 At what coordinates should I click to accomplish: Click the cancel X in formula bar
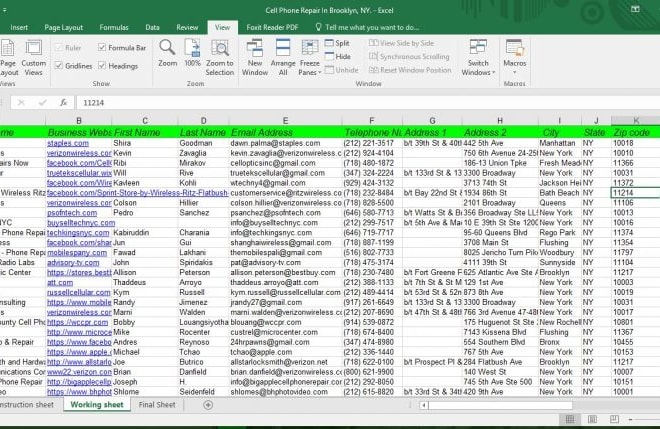coord(21,102)
